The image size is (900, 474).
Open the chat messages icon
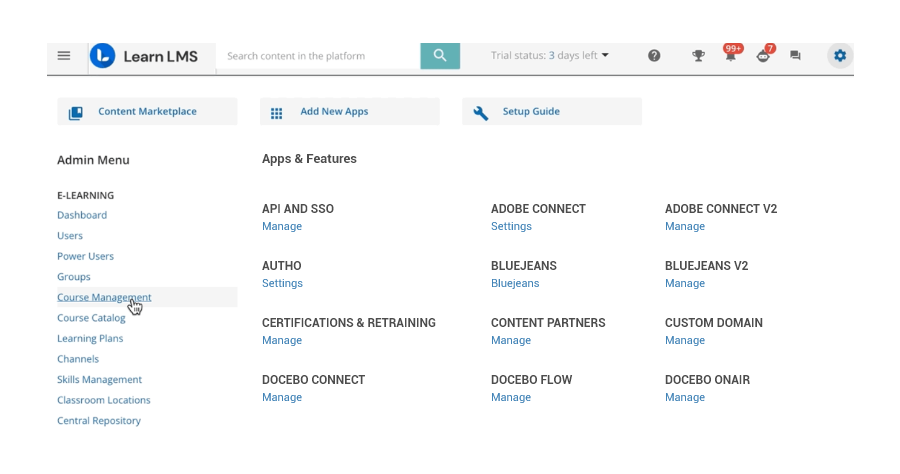pyautogui.click(x=795, y=56)
